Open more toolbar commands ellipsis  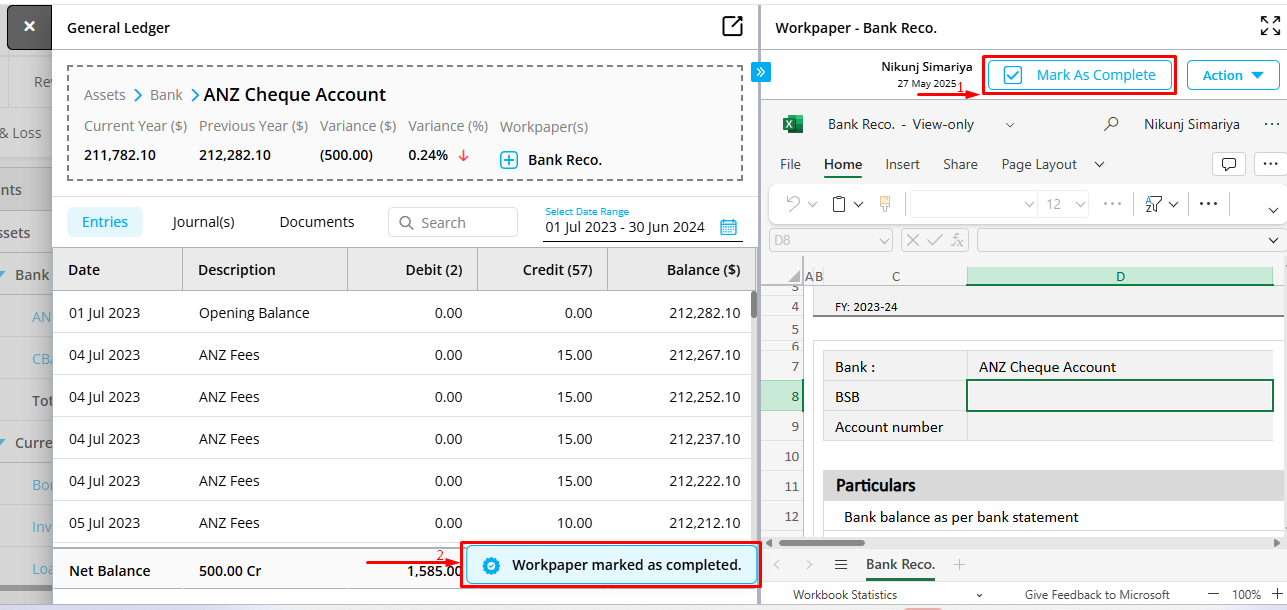(1208, 204)
